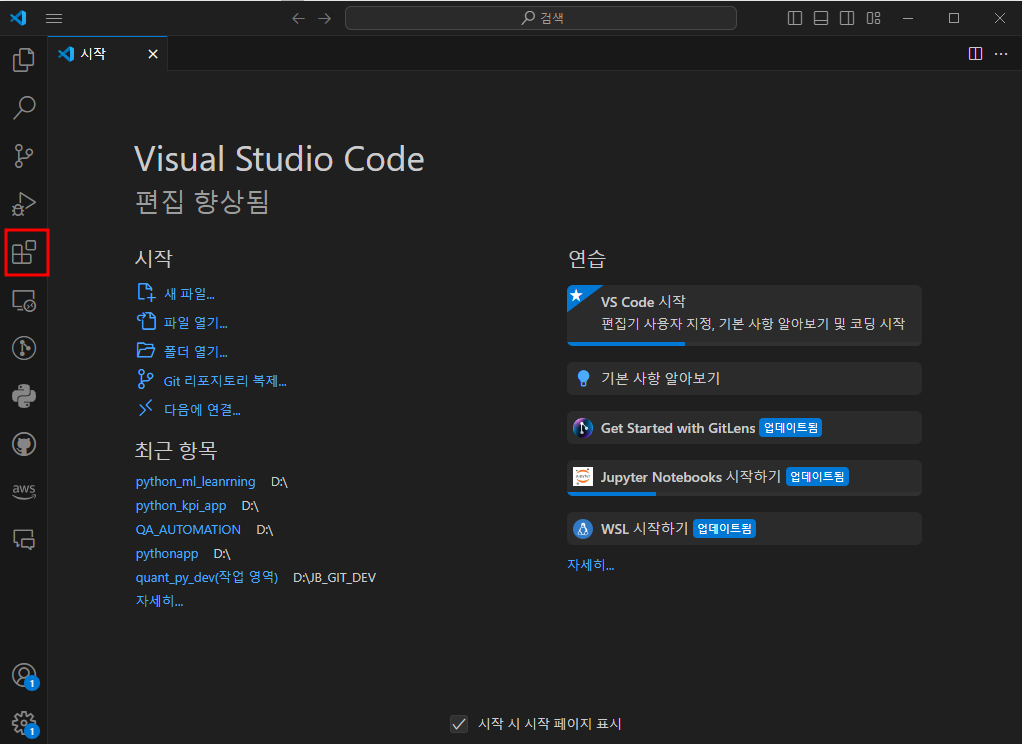The height and width of the screenshot is (744, 1022).
Task: Open recent workspace quant_py_dev(작업 영역)
Action: pyautogui.click(x=207, y=577)
